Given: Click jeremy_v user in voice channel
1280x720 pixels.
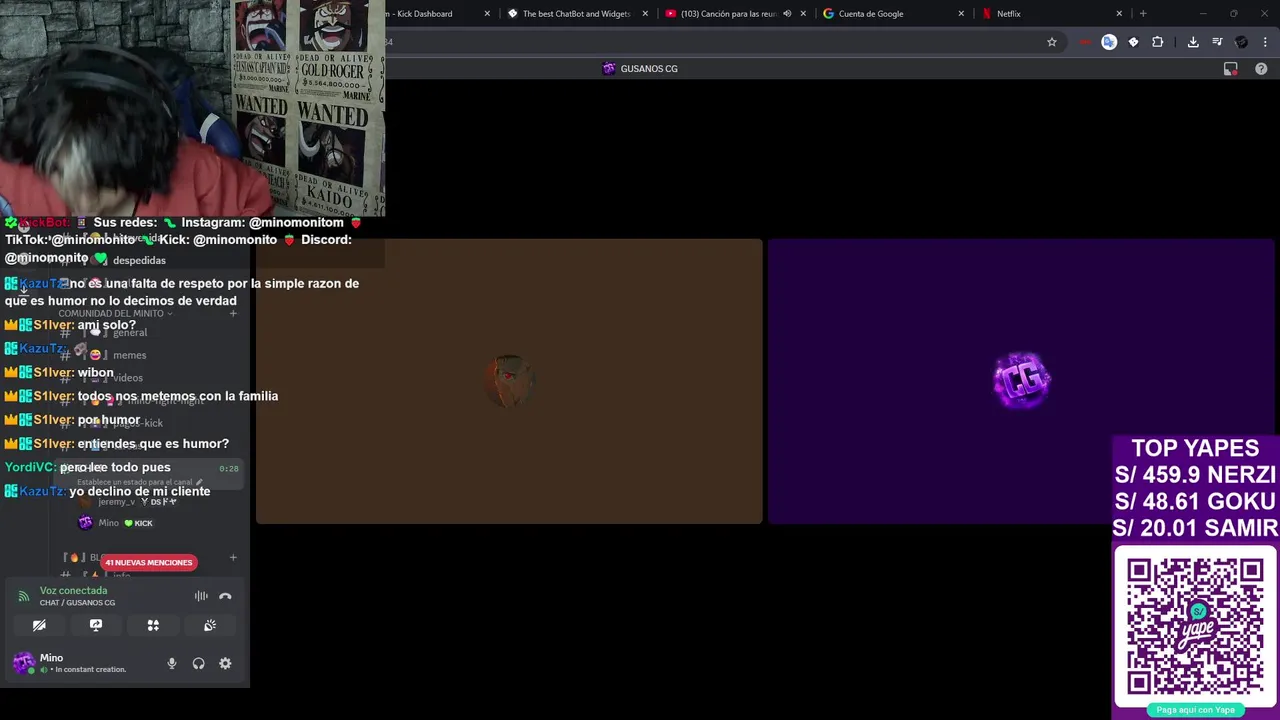Looking at the screenshot, I should click(130, 502).
